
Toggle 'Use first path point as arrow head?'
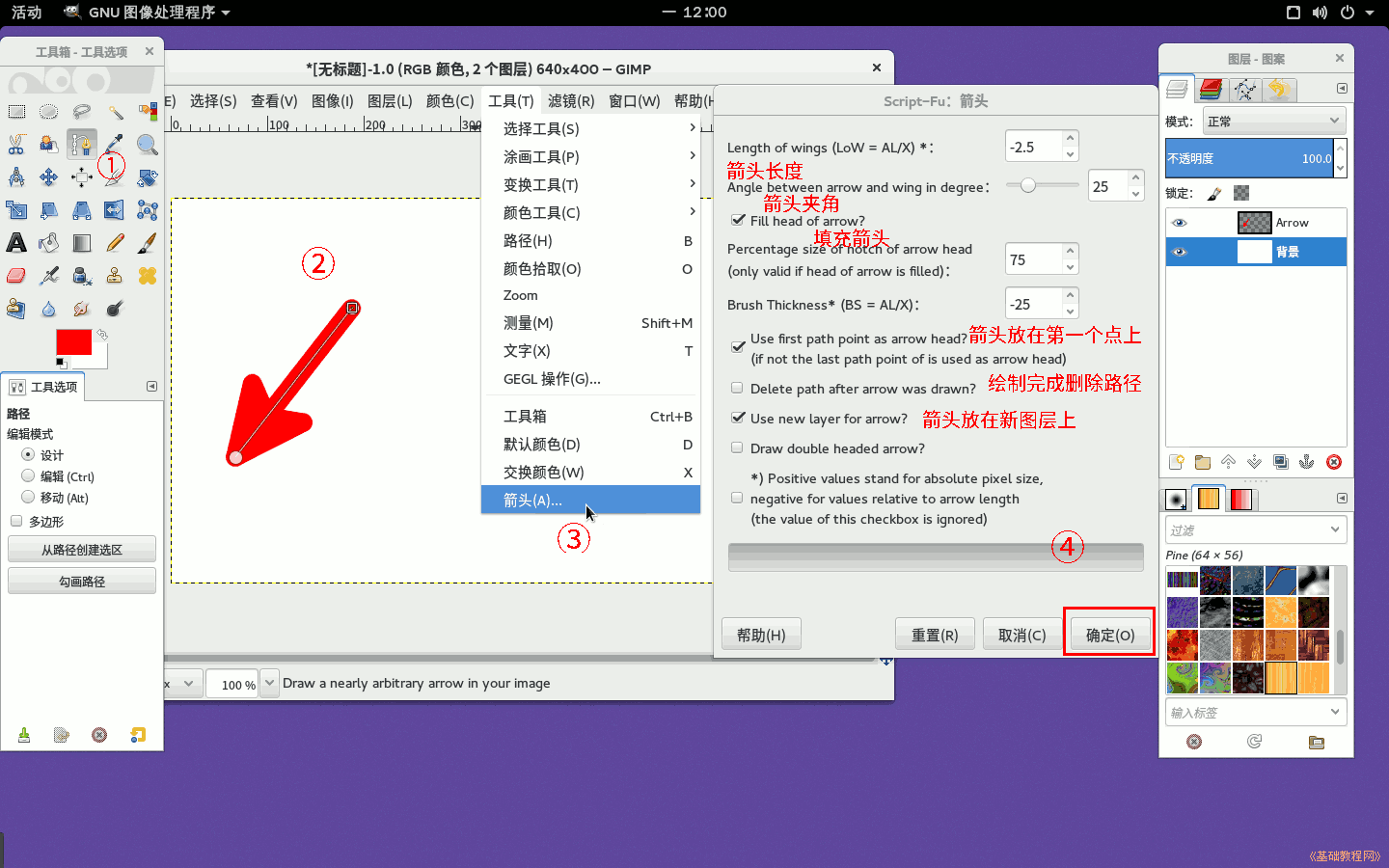pos(738,346)
